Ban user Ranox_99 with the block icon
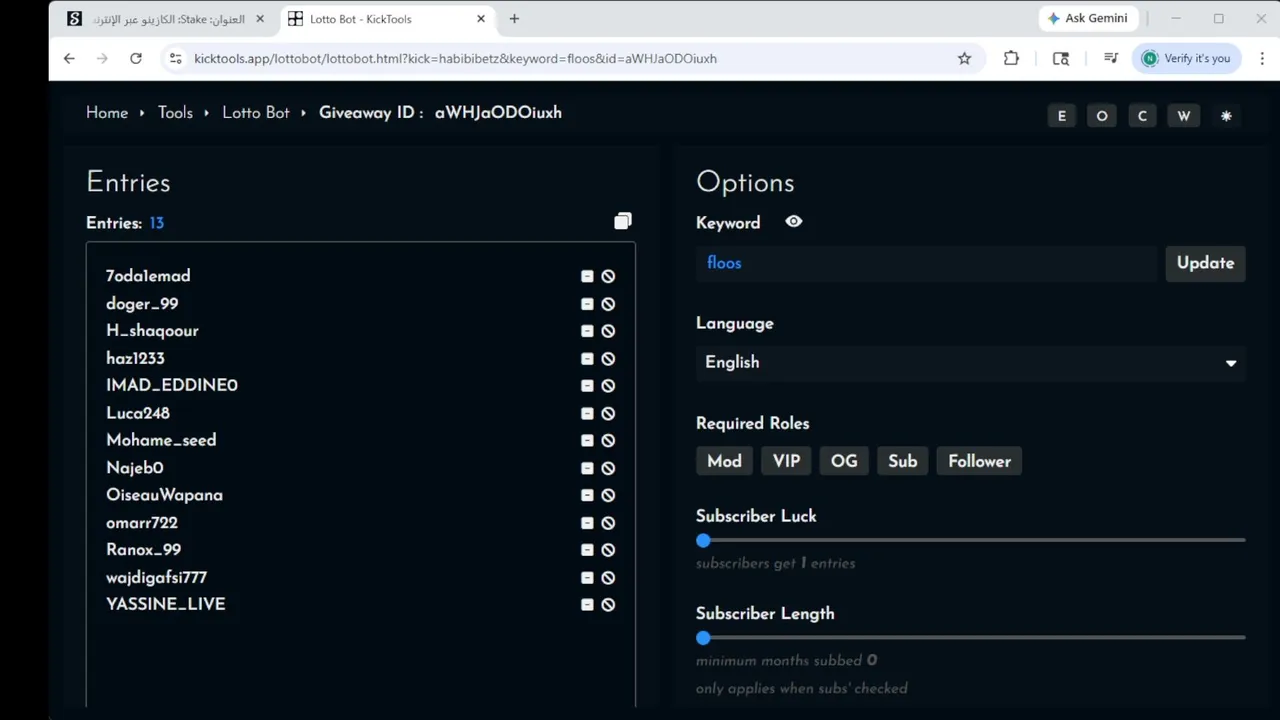Screen dimensions: 1280x720 point(608,550)
